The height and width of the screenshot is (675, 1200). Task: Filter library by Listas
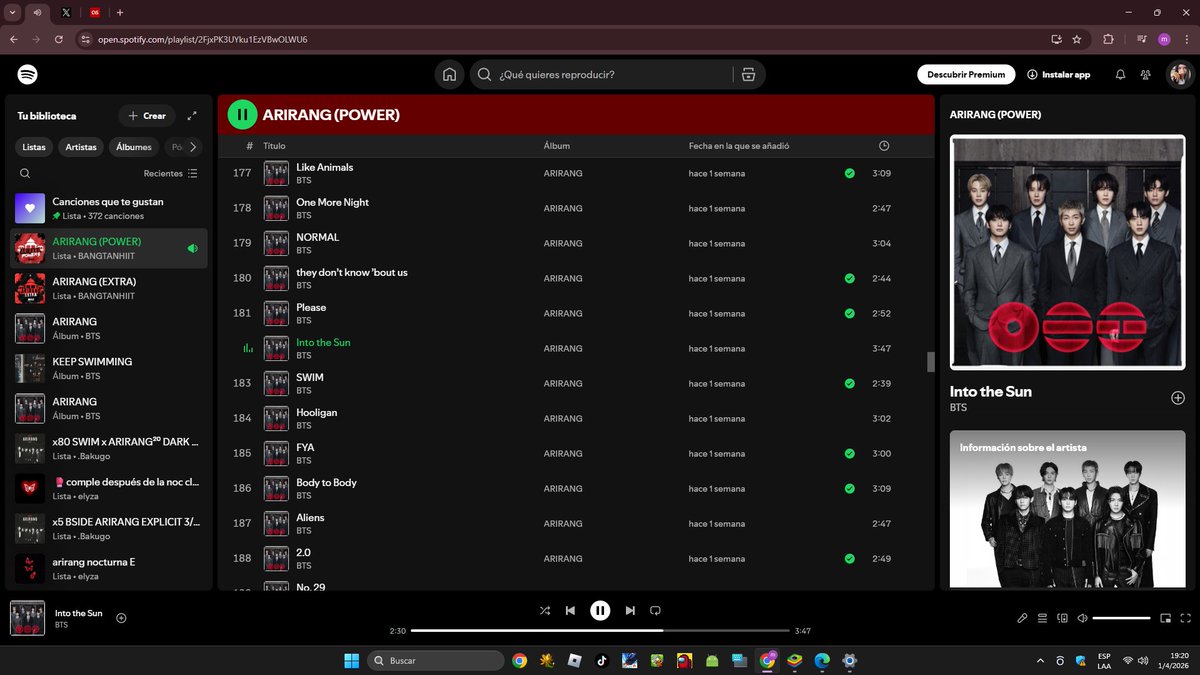tap(34, 147)
